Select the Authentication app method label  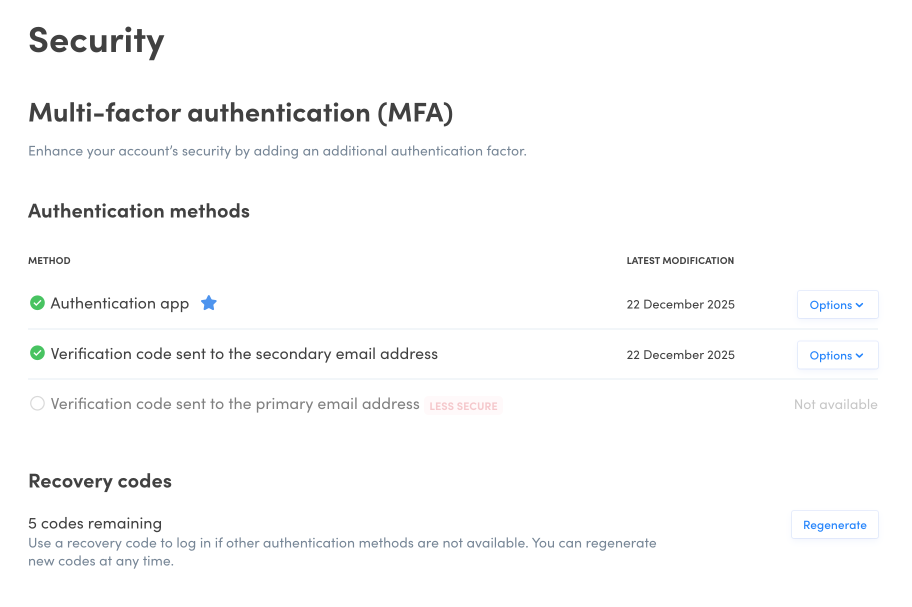(x=120, y=303)
